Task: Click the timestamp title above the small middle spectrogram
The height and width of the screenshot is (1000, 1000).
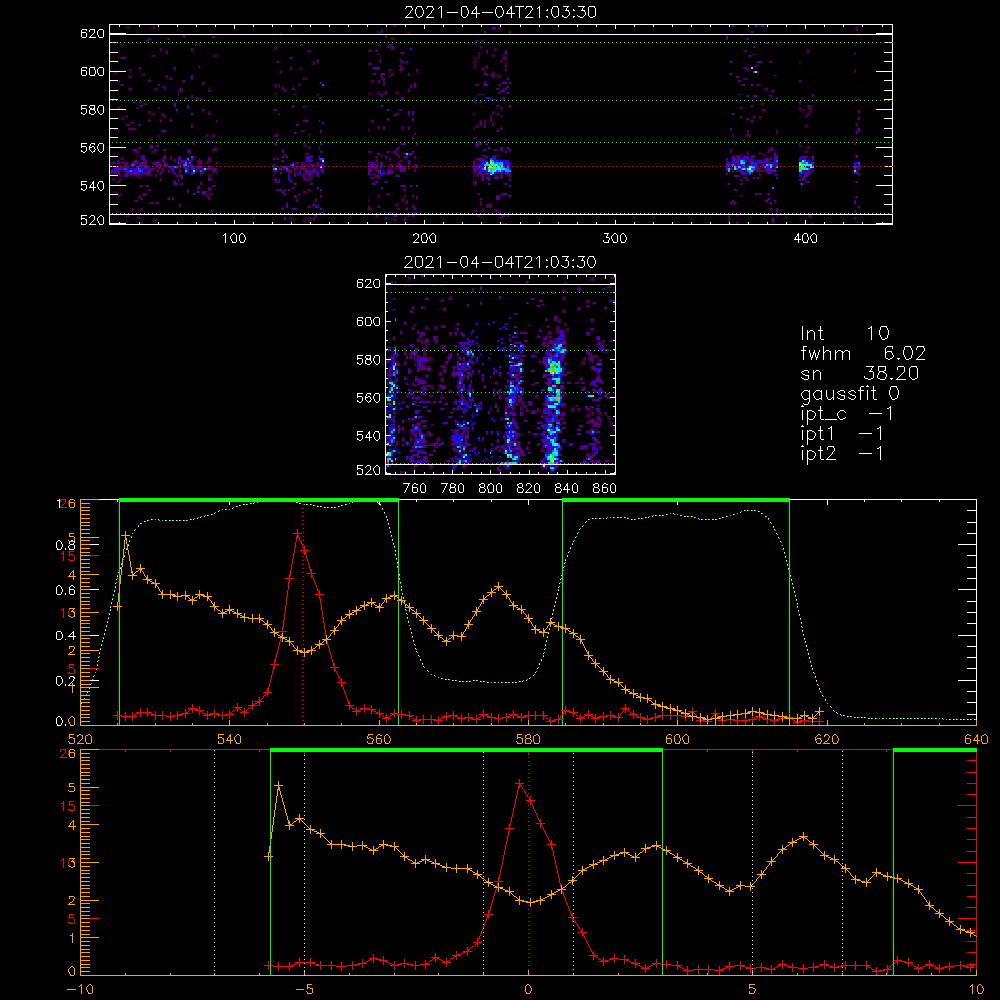Action: pos(500,262)
